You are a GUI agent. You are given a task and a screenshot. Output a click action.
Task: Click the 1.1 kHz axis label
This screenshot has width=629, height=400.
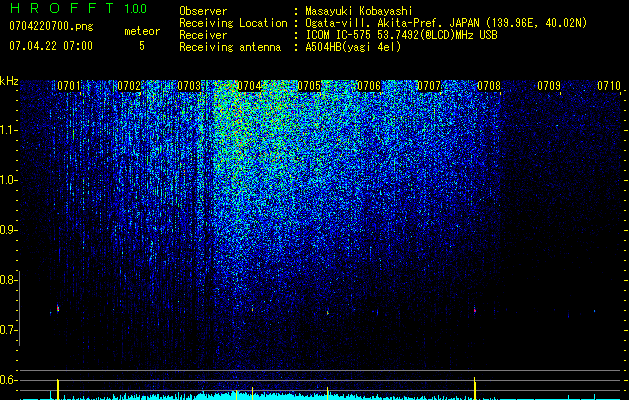point(8,130)
